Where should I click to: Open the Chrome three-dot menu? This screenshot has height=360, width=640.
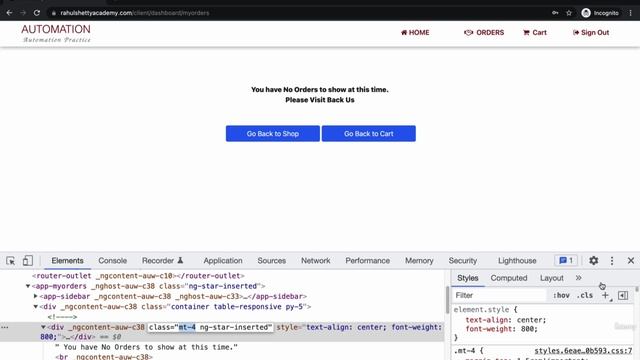631,13
